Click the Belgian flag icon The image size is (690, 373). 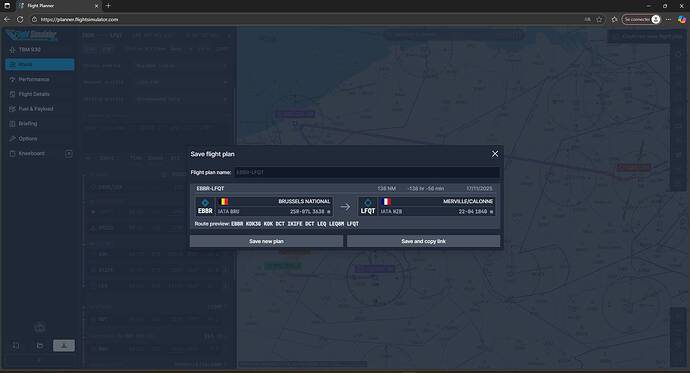pyautogui.click(x=224, y=201)
